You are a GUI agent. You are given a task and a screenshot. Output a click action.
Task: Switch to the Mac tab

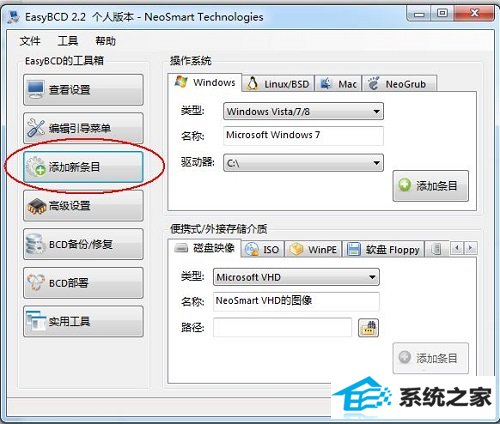pyautogui.click(x=338, y=84)
